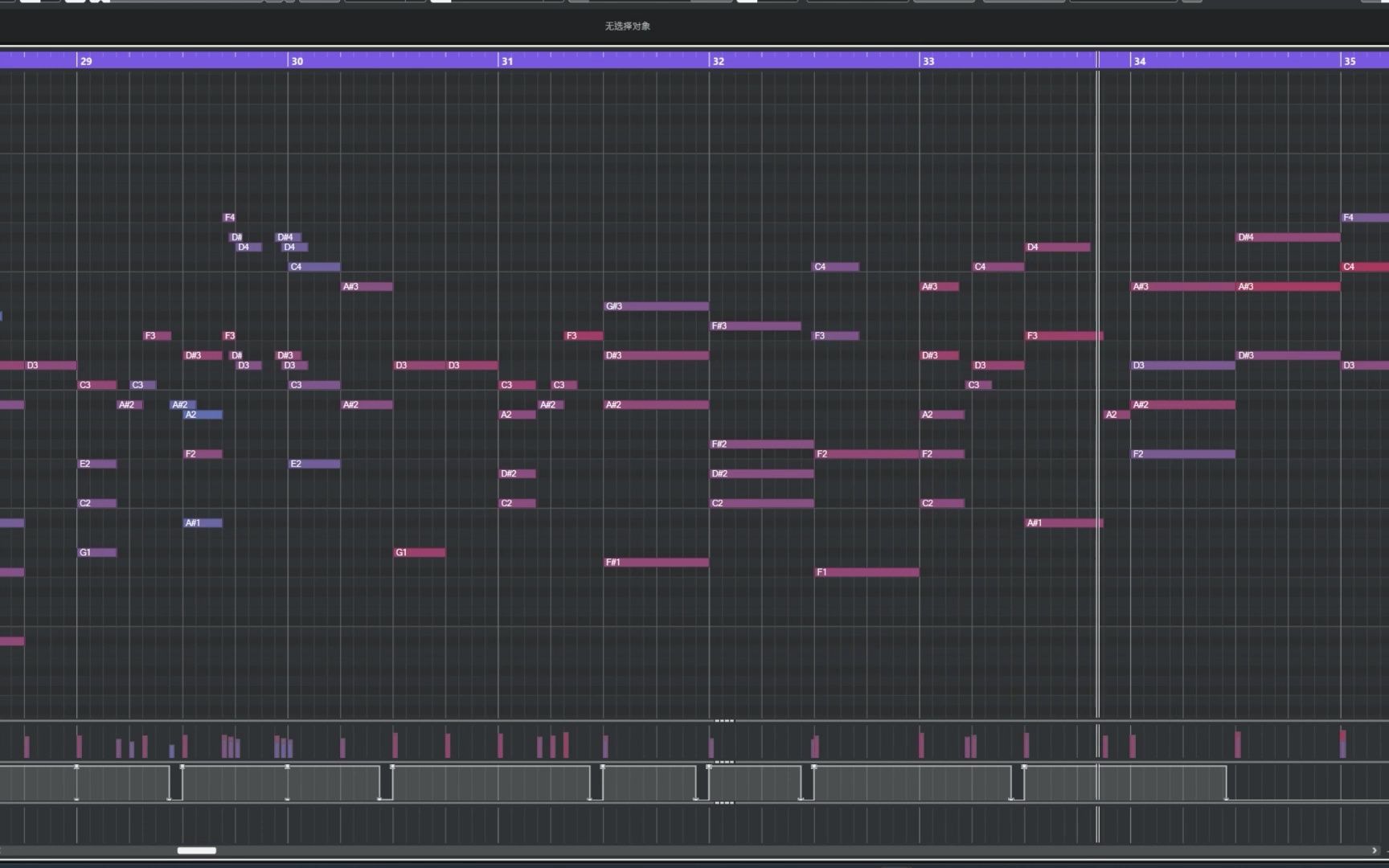Pick the F#2 note in bar 32
This screenshot has height=868, width=1389.
pyautogui.click(x=762, y=444)
